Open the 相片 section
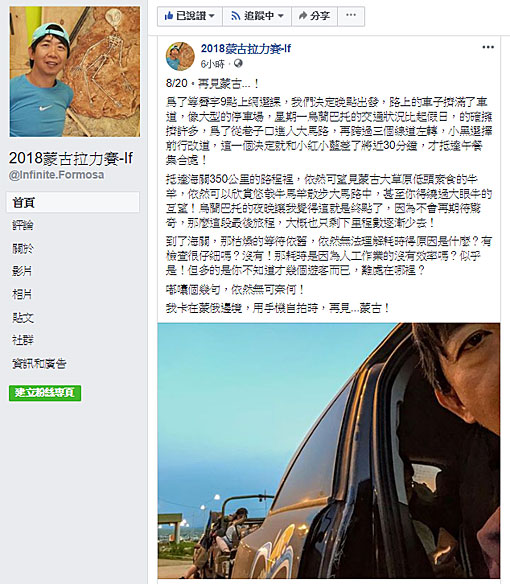This screenshot has width=510, height=584. pyautogui.click(x=22, y=294)
